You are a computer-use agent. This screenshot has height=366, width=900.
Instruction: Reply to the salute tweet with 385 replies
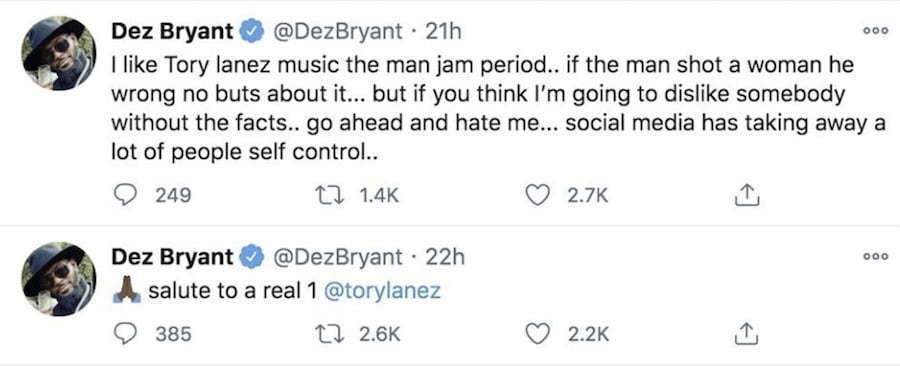123,334
